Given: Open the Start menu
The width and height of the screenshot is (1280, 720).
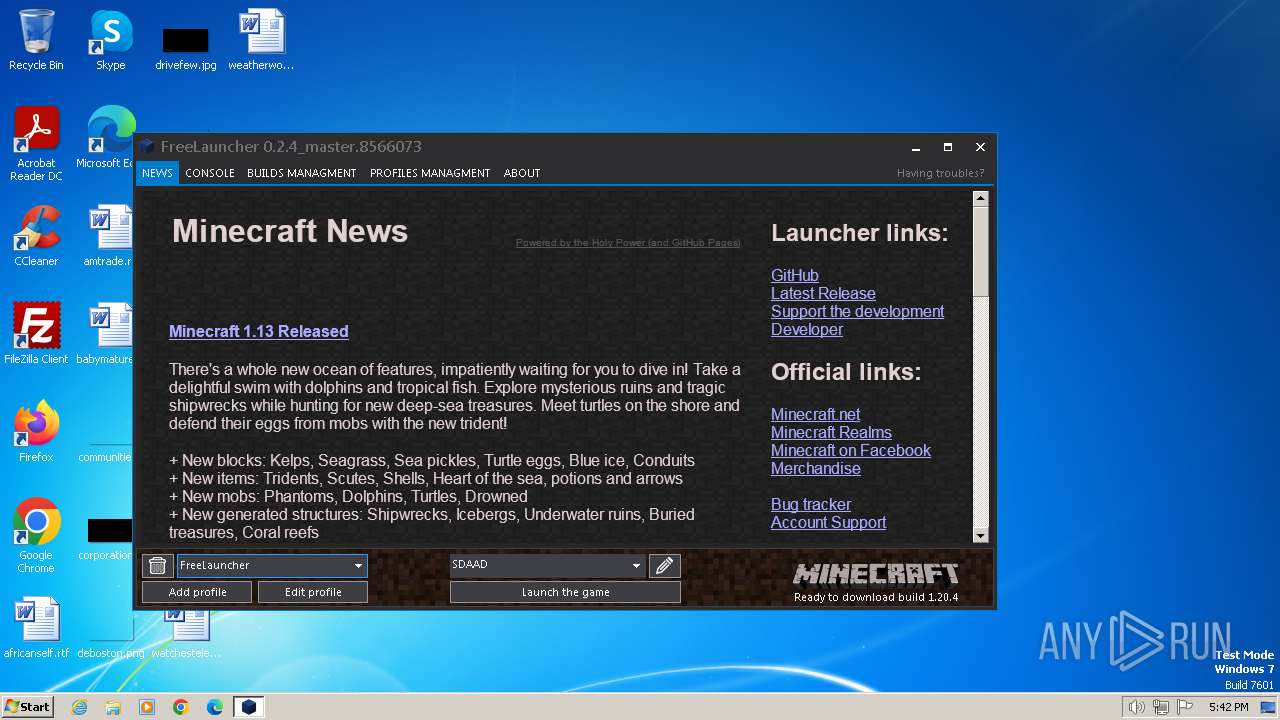Looking at the screenshot, I should pos(27,707).
